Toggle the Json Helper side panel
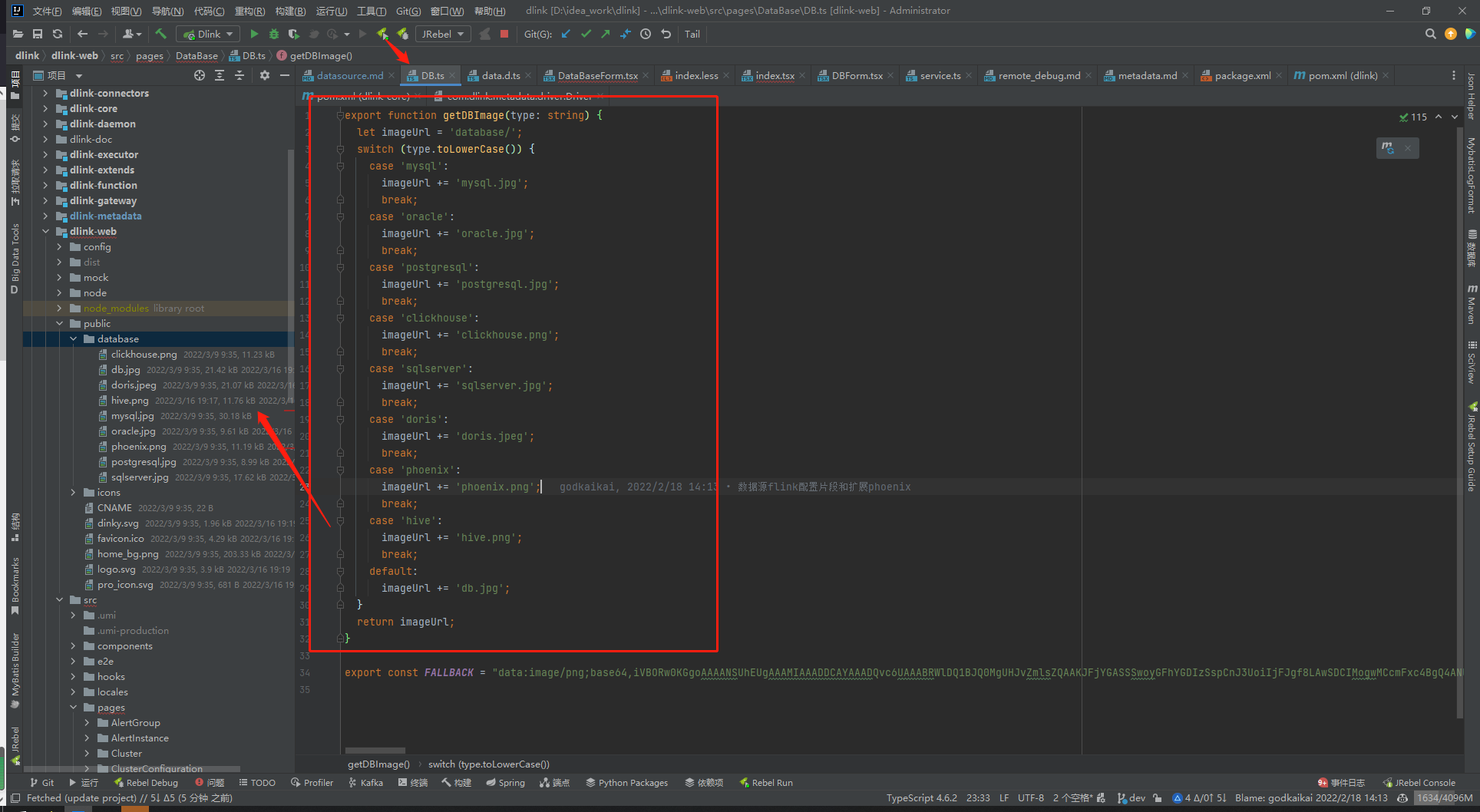 (1472, 97)
